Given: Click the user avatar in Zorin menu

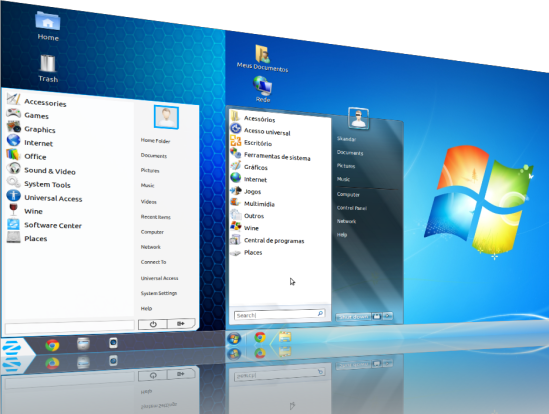Looking at the screenshot, I should tap(166, 117).
